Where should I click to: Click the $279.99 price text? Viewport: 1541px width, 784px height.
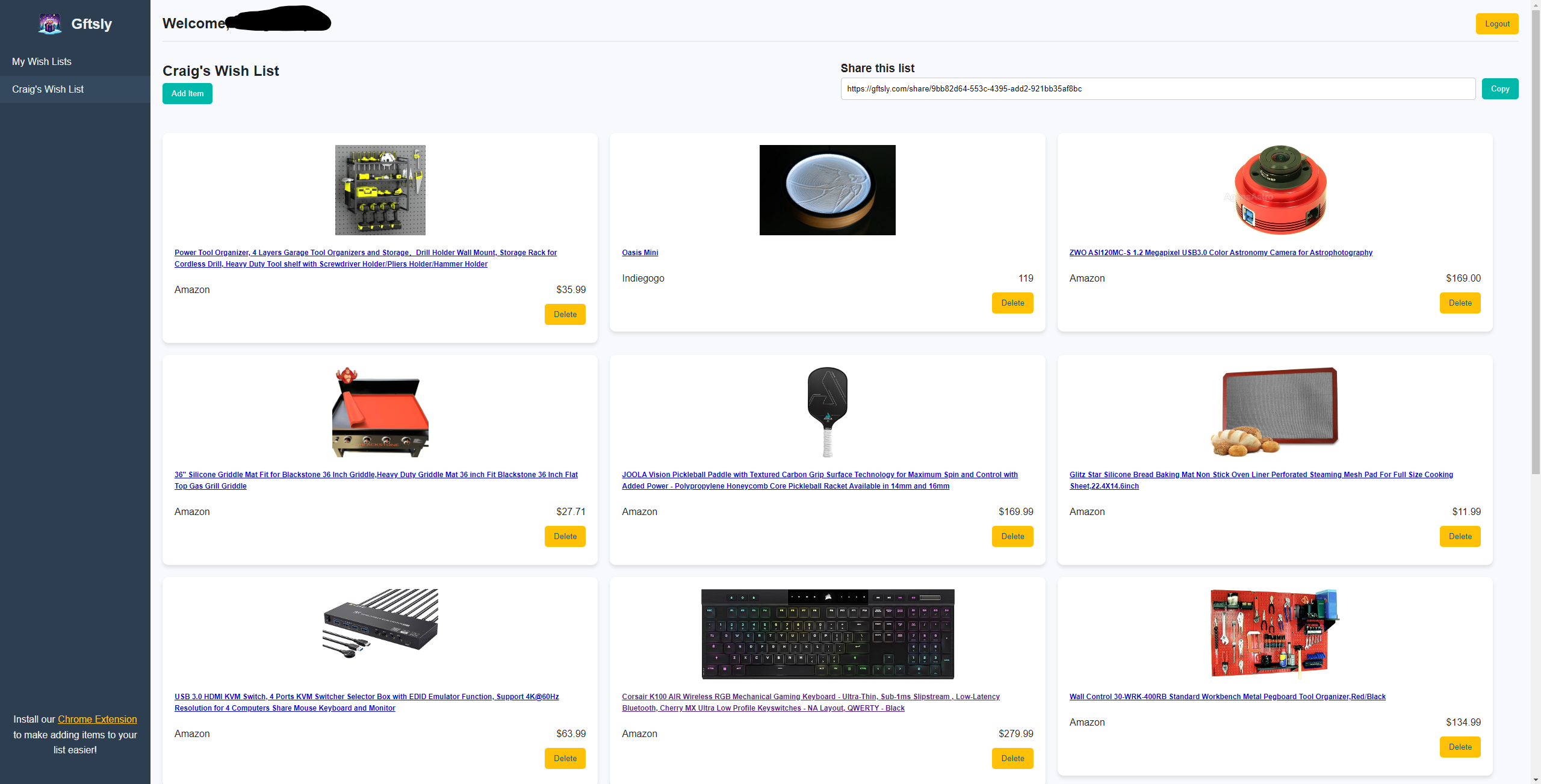tap(1015, 733)
